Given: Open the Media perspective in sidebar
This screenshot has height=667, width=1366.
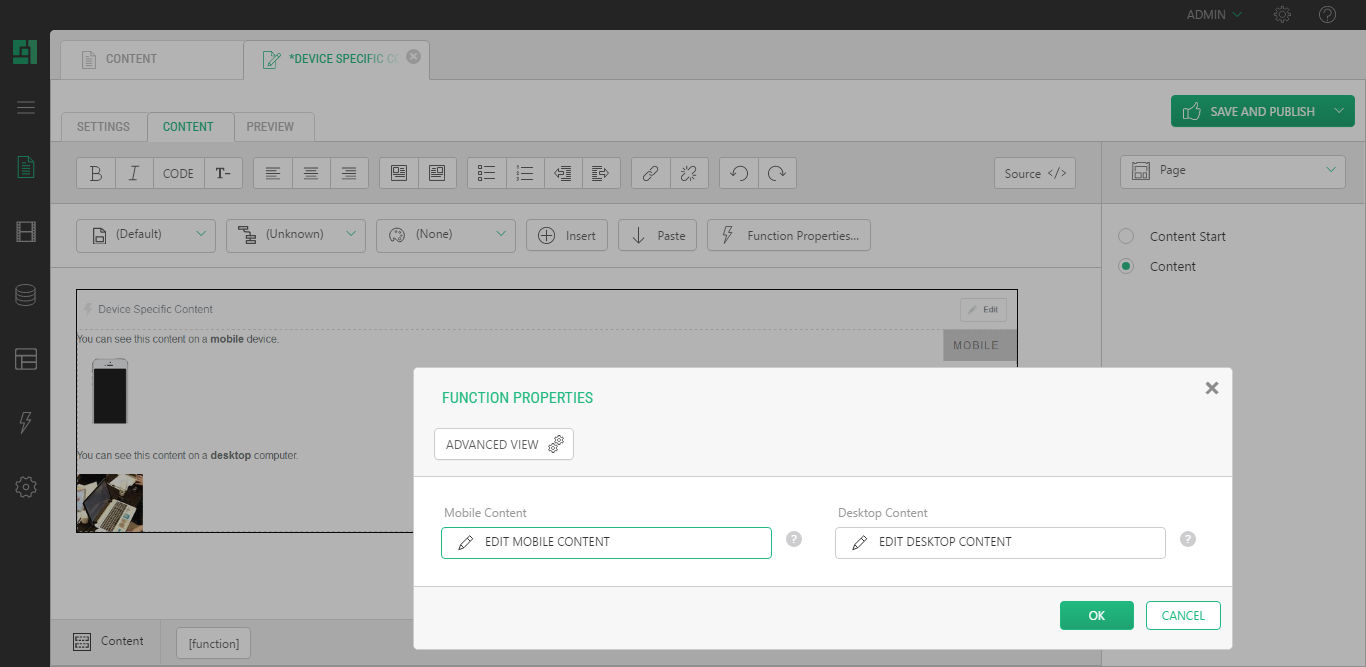Looking at the screenshot, I should [x=26, y=232].
